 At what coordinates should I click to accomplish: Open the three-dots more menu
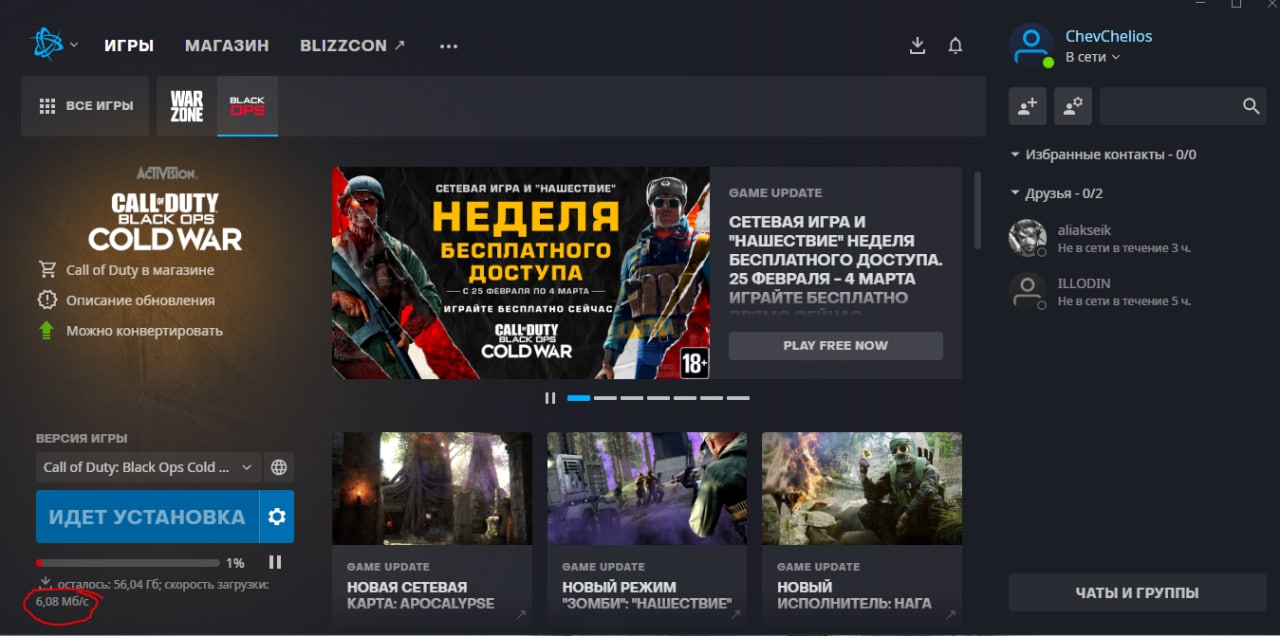point(448,46)
